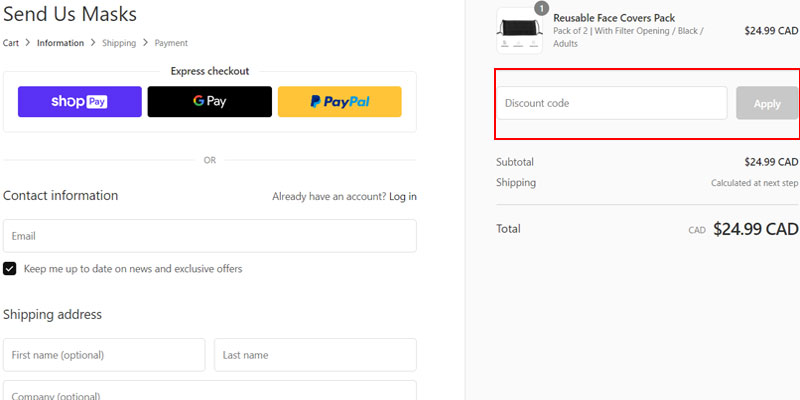Go back to Cart breadcrumb
The width and height of the screenshot is (800, 400).
click(11, 43)
